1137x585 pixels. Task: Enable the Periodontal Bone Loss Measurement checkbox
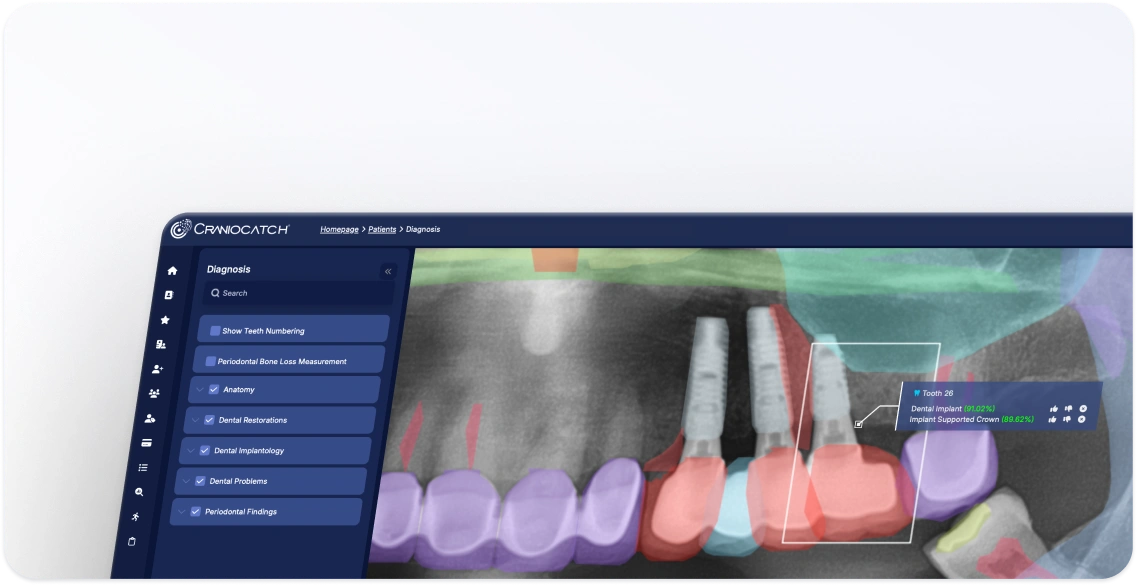pyautogui.click(x=210, y=361)
